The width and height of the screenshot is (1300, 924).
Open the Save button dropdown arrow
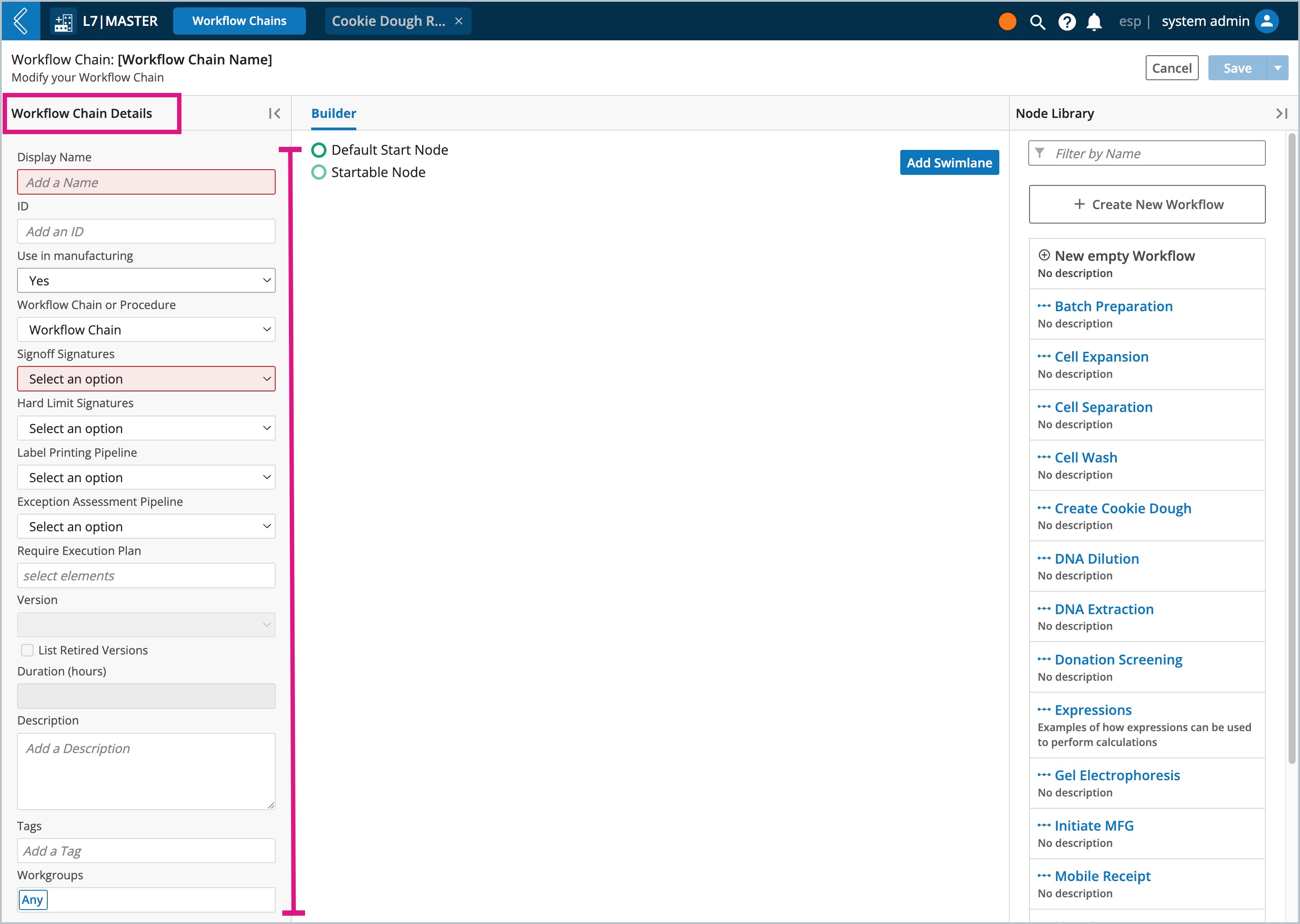pyautogui.click(x=1278, y=68)
